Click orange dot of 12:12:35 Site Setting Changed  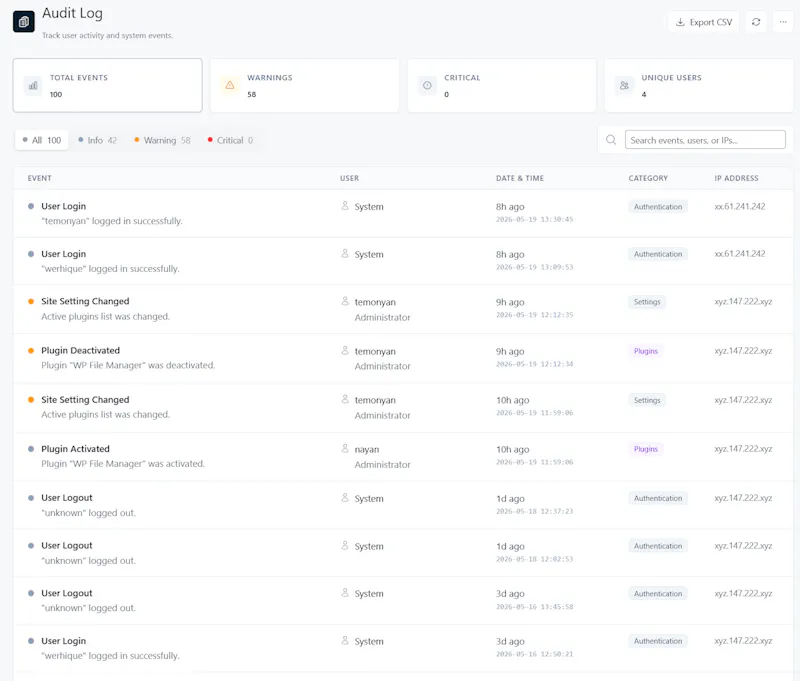(x=31, y=301)
